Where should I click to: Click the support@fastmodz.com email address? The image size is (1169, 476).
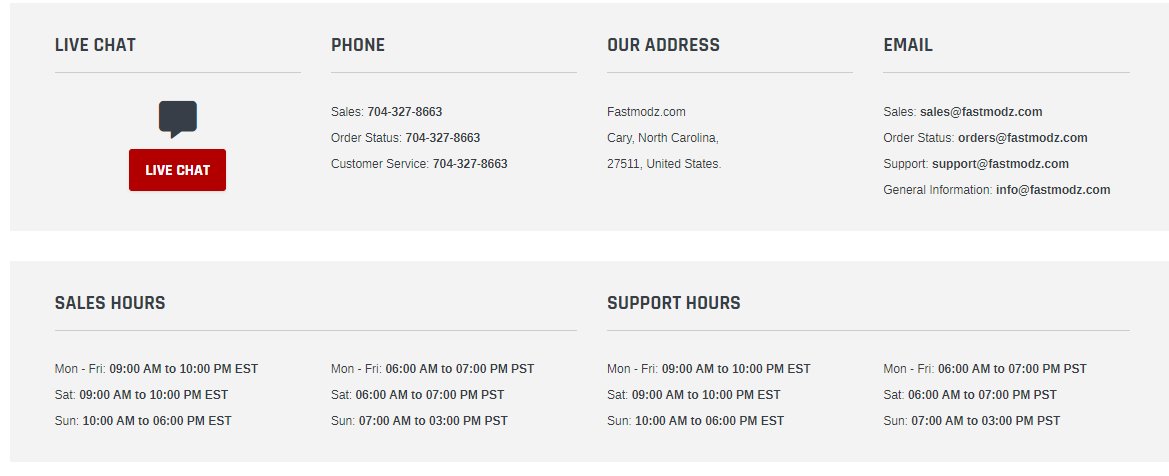click(1001, 164)
